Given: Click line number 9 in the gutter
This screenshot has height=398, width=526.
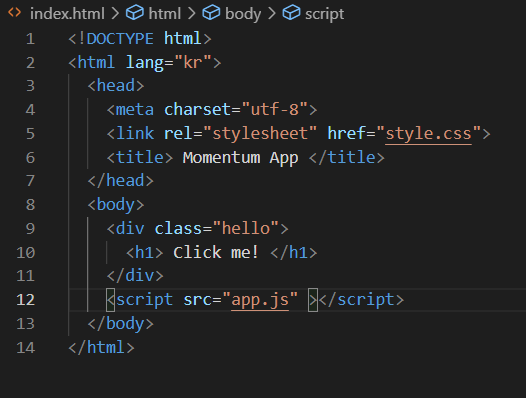Looking at the screenshot, I should [30, 229].
